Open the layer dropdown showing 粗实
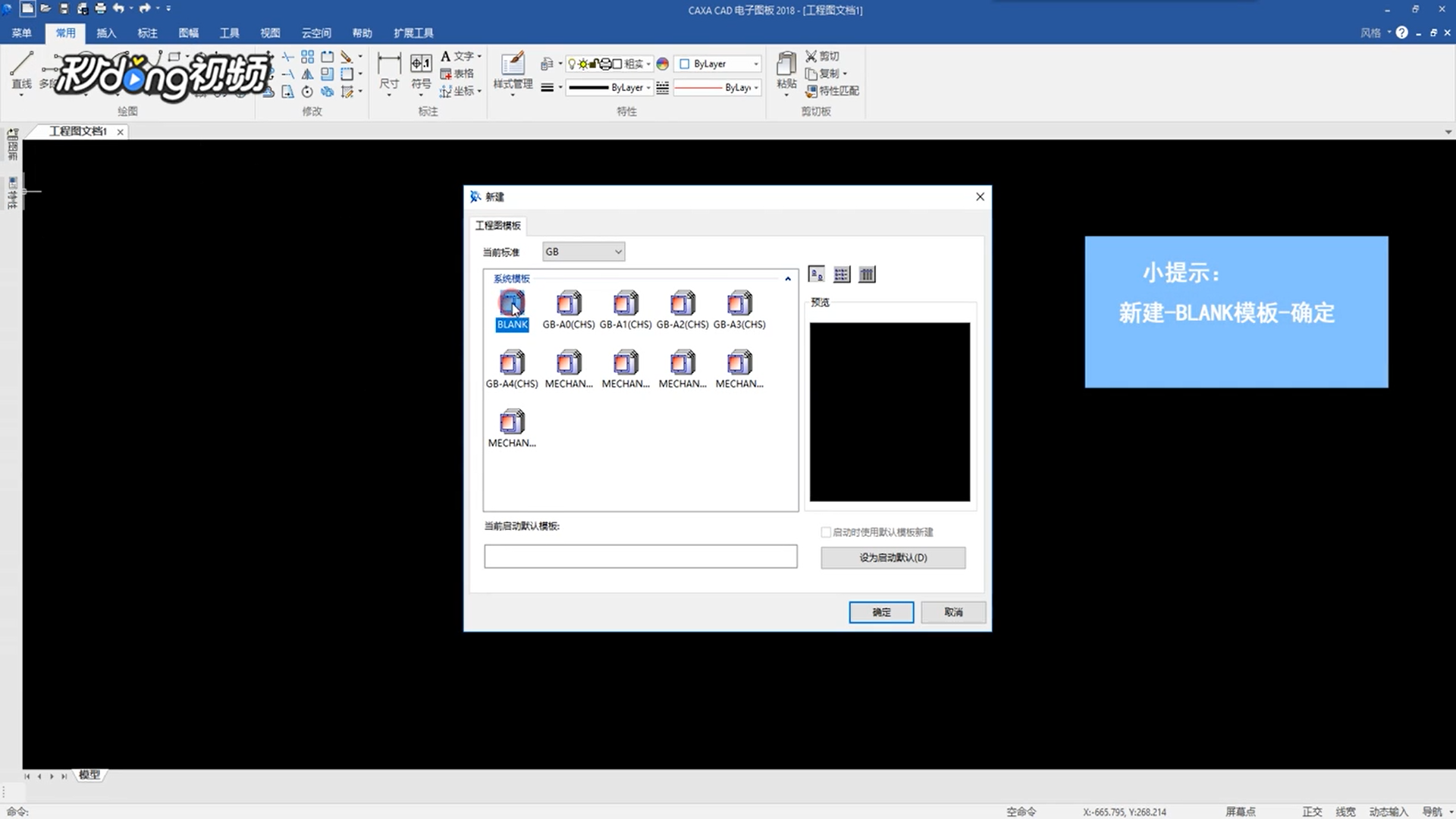The image size is (1456, 819). 609,64
